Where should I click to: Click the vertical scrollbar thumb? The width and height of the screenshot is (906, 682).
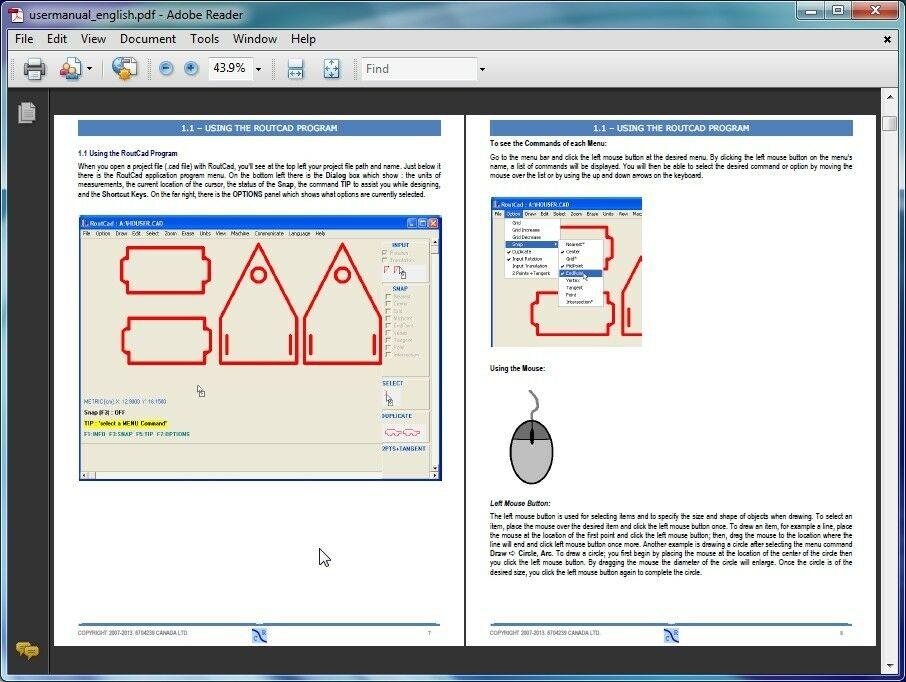pyautogui.click(x=890, y=123)
